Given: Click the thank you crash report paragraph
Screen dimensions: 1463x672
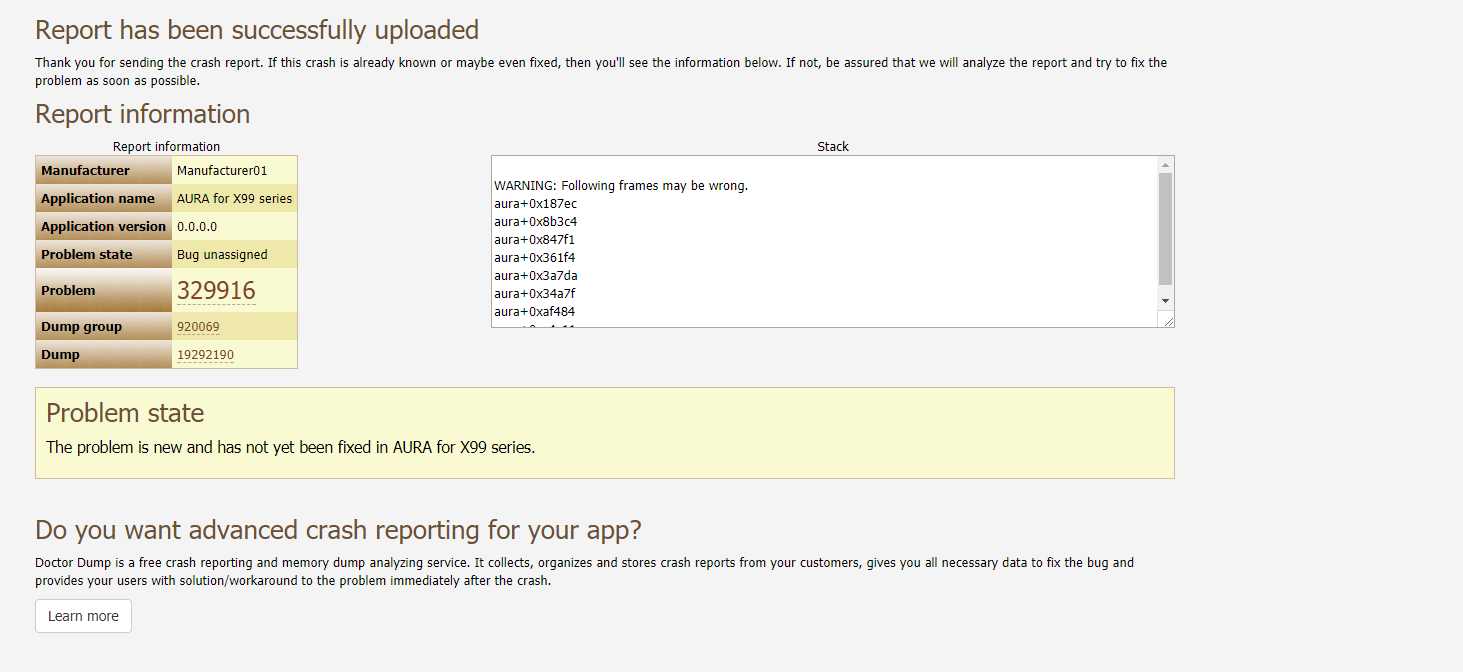Looking at the screenshot, I should click(601, 71).
